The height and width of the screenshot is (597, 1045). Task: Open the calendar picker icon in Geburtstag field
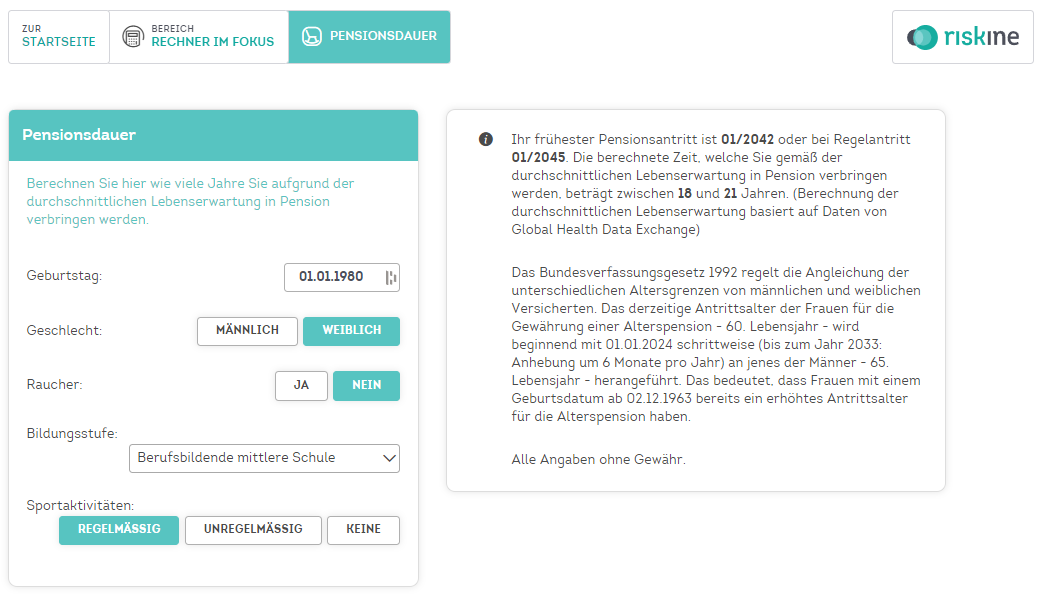[391, 278]
